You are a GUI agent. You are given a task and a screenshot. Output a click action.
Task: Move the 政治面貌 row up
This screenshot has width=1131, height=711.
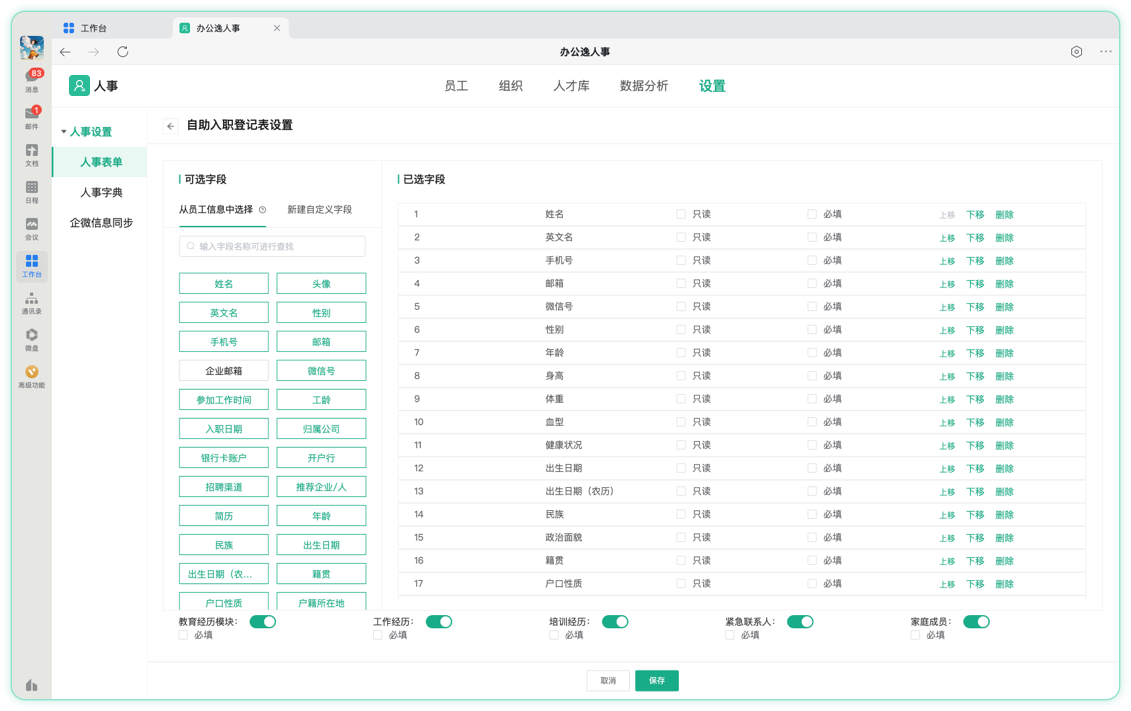pos(947,538)
